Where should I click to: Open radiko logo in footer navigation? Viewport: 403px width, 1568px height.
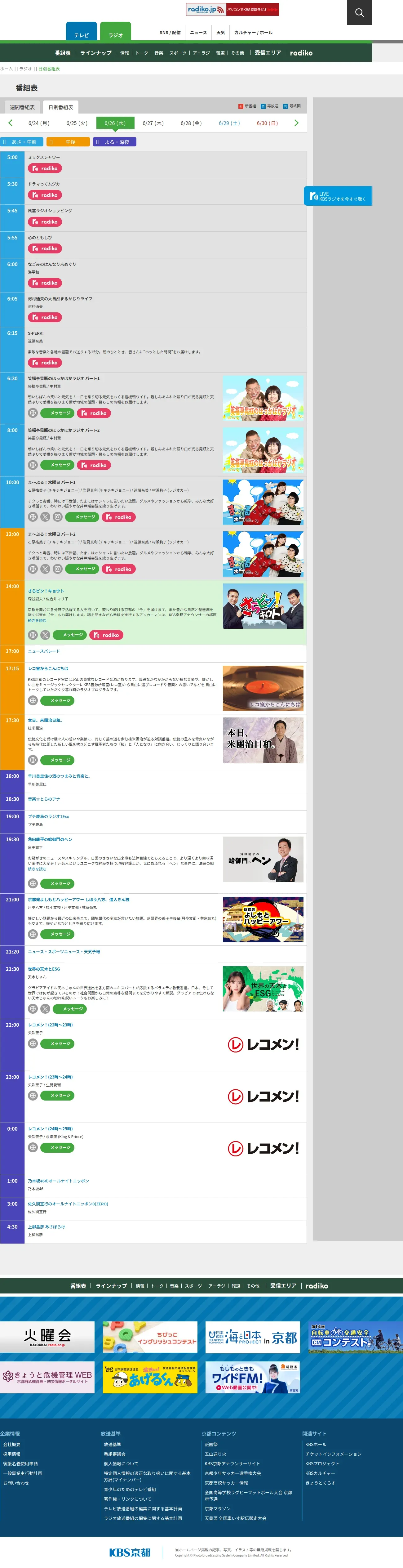(x=317, y=1286)
